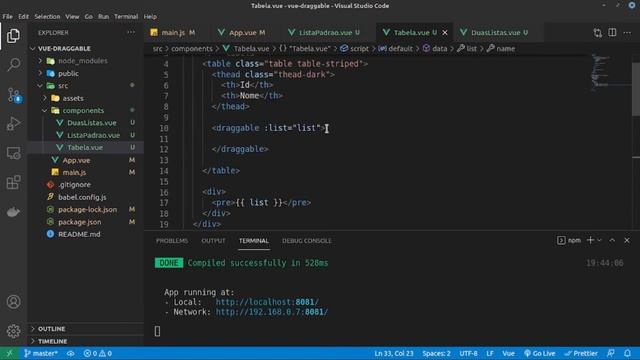Create a new terminal with plus icon
This screenshot has width=640, height=360.
pyautogui.click(x=590, y=240)
